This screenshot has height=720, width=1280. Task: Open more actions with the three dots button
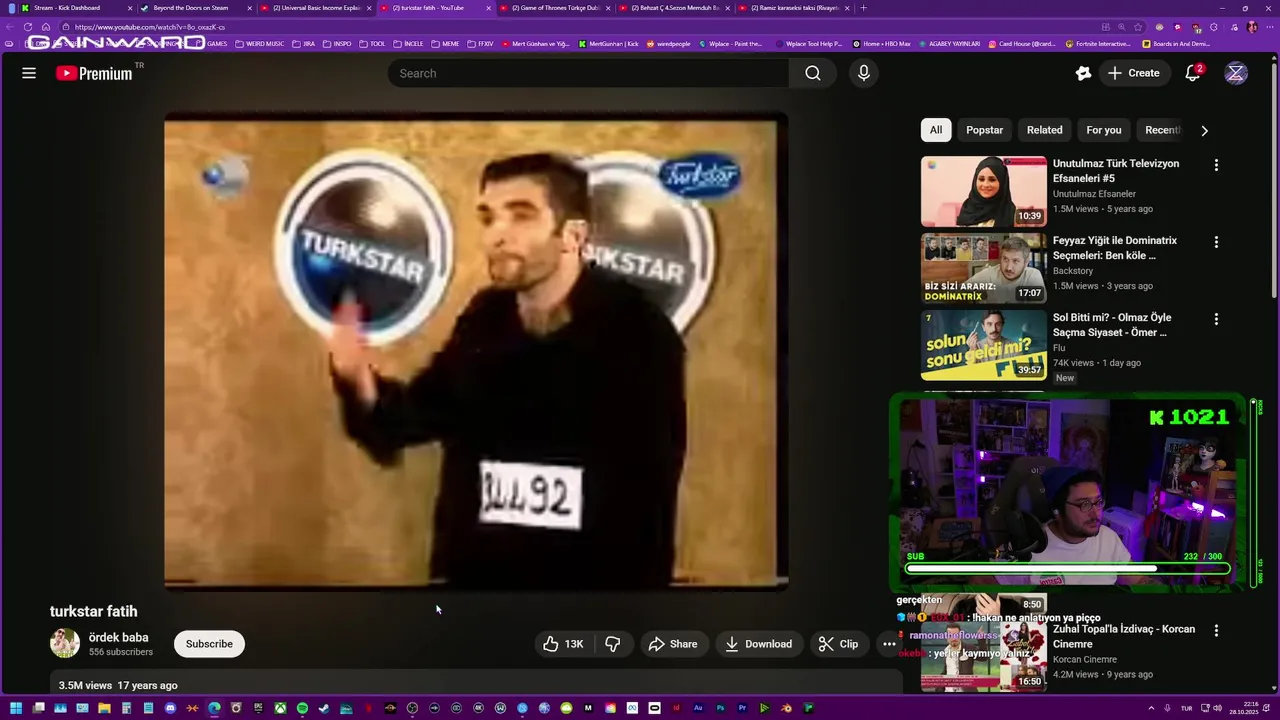coord(889,644)
